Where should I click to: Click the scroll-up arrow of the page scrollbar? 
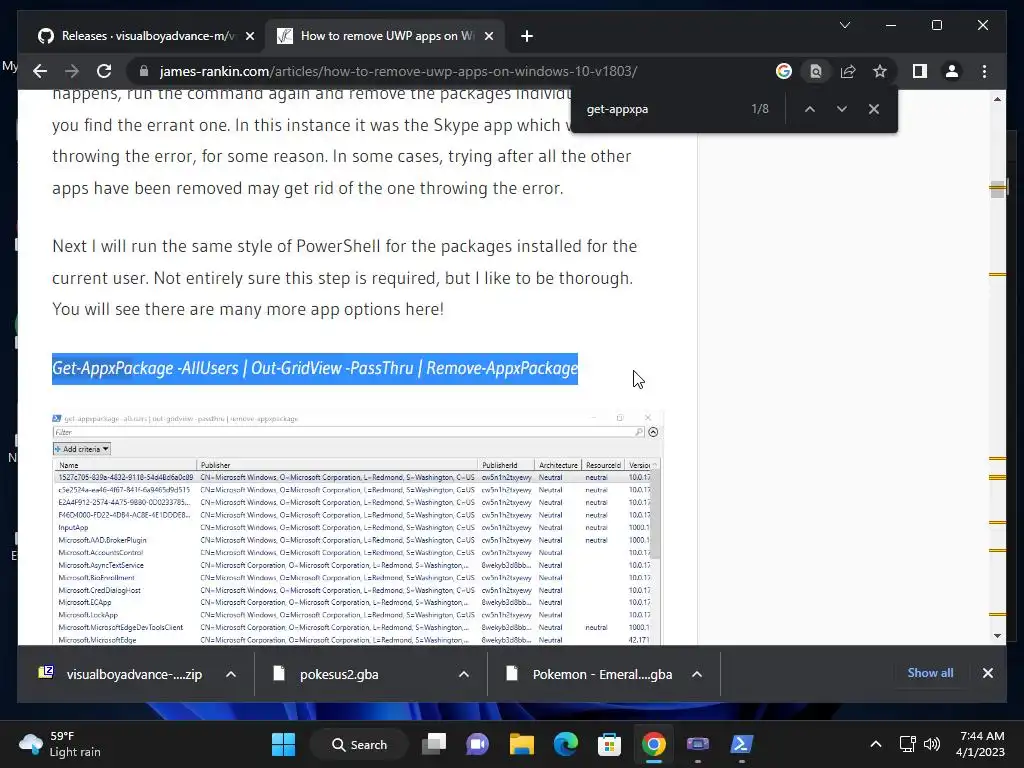(997, 99)
